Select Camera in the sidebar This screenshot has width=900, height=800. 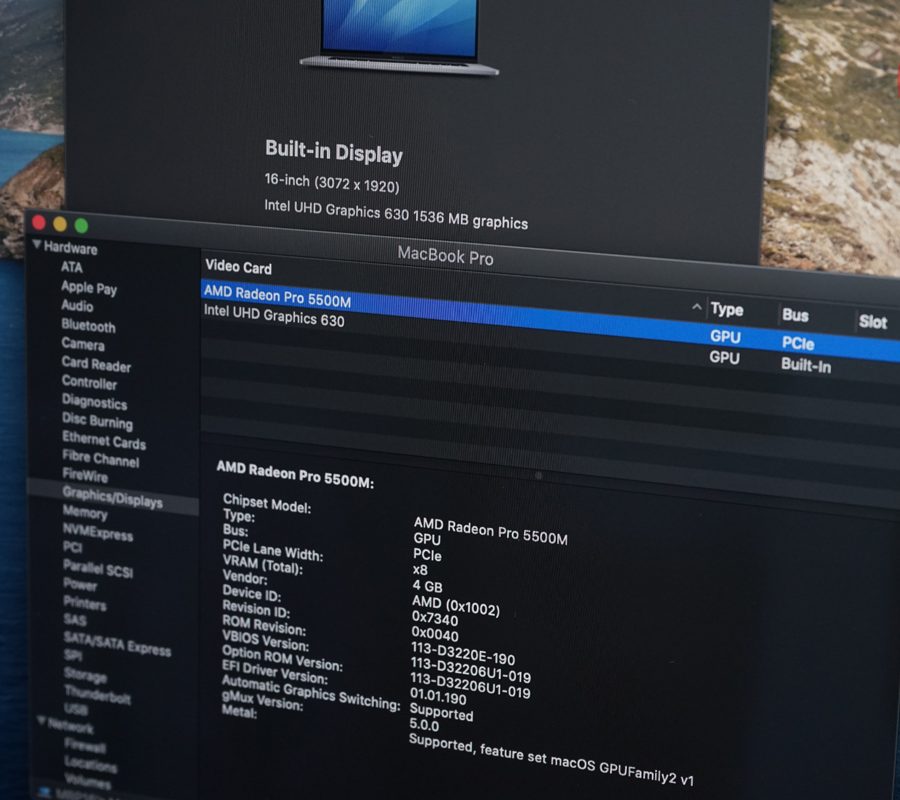[83, 344]
